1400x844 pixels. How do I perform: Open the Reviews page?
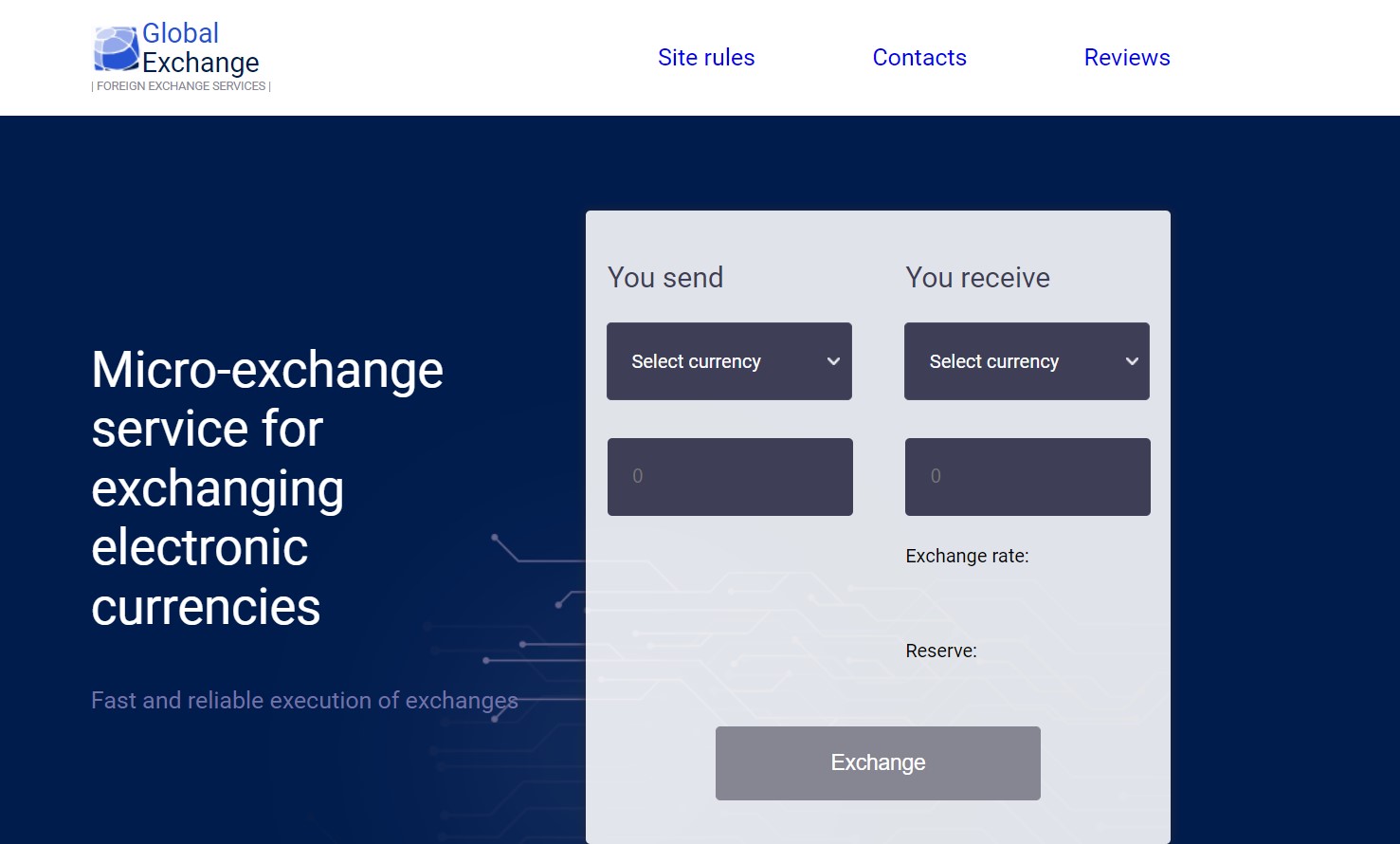click(x=1126, y=58)
